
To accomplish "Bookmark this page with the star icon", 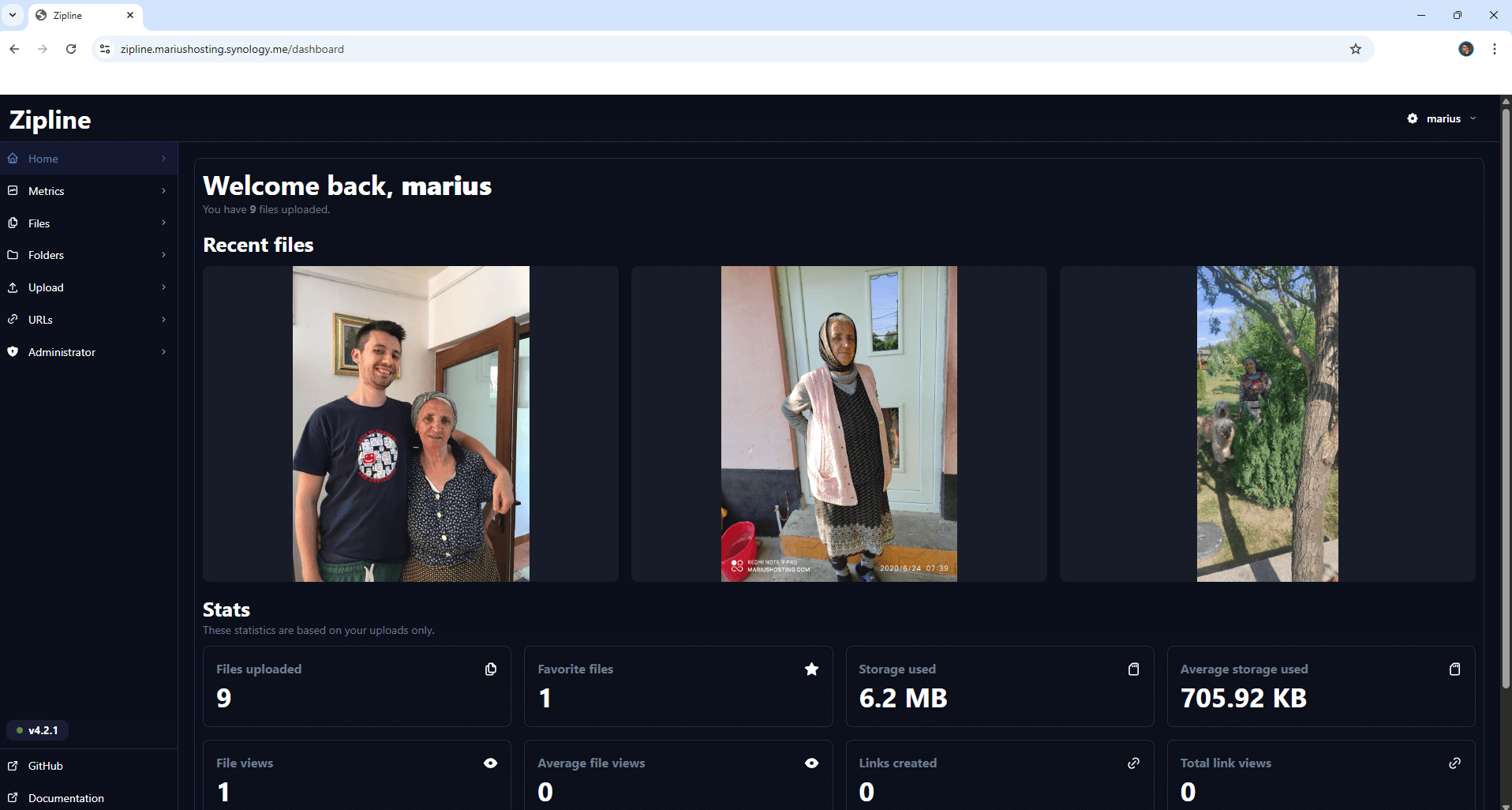I will (x=1356, y=49).
